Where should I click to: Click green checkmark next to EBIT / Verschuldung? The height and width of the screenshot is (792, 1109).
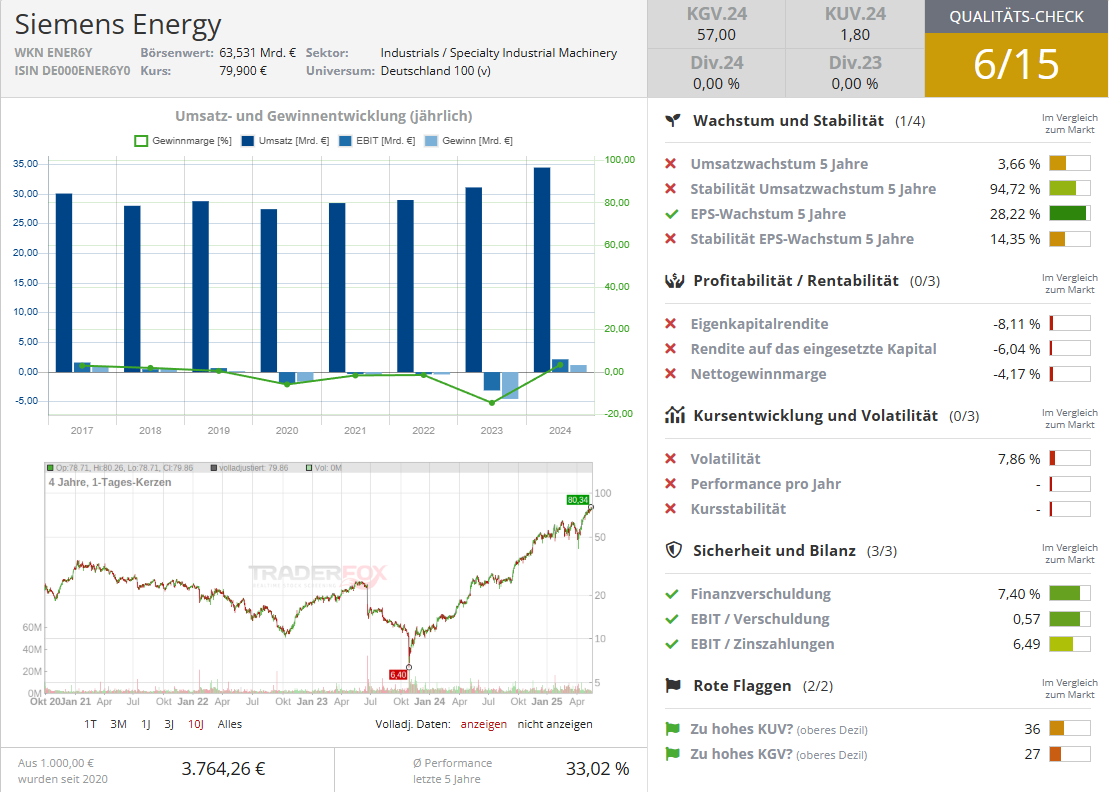pyautogui.click(x=671, y=619)
